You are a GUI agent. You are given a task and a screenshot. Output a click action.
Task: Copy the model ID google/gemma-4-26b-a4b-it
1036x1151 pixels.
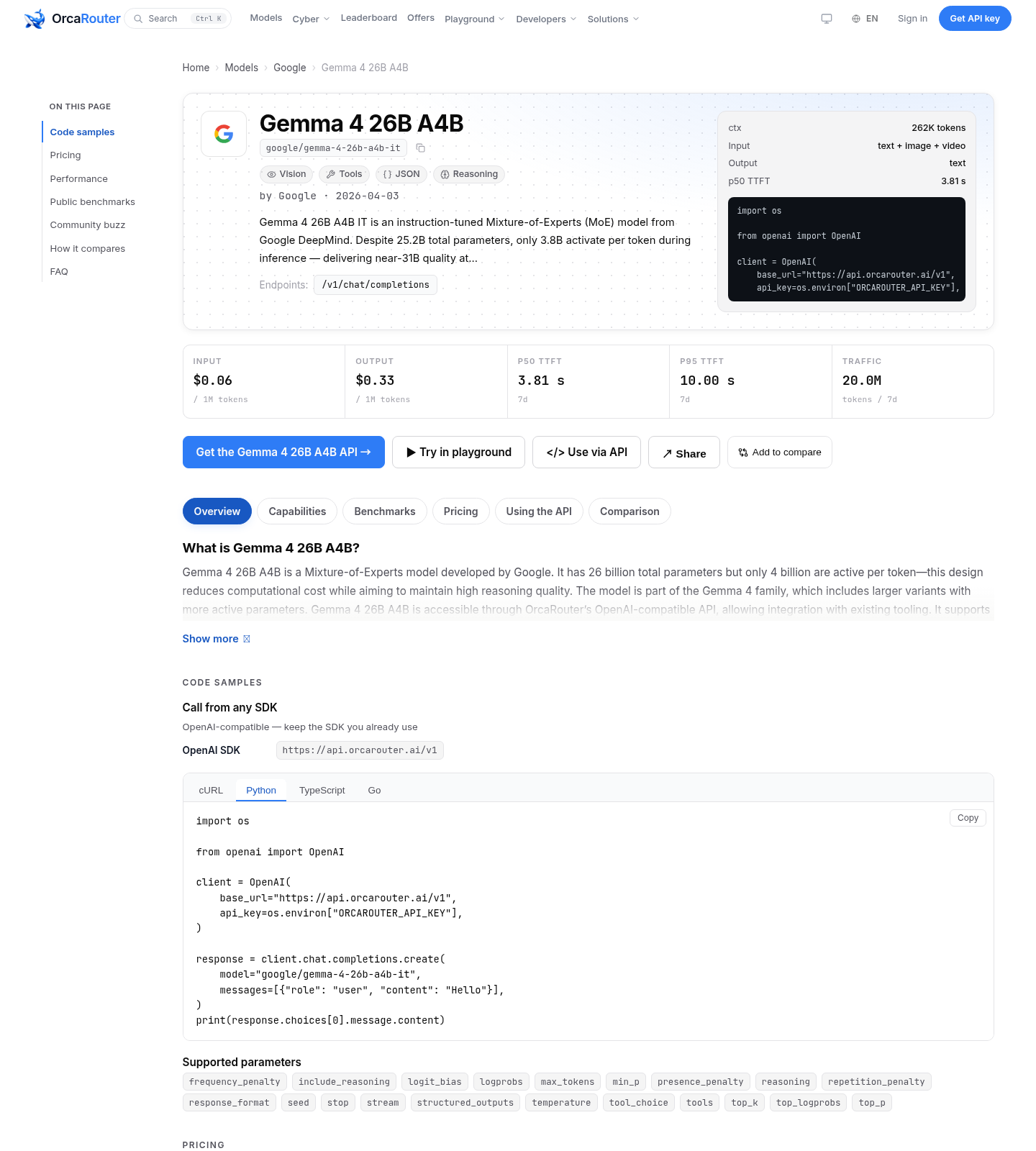(x=420, y=148)
